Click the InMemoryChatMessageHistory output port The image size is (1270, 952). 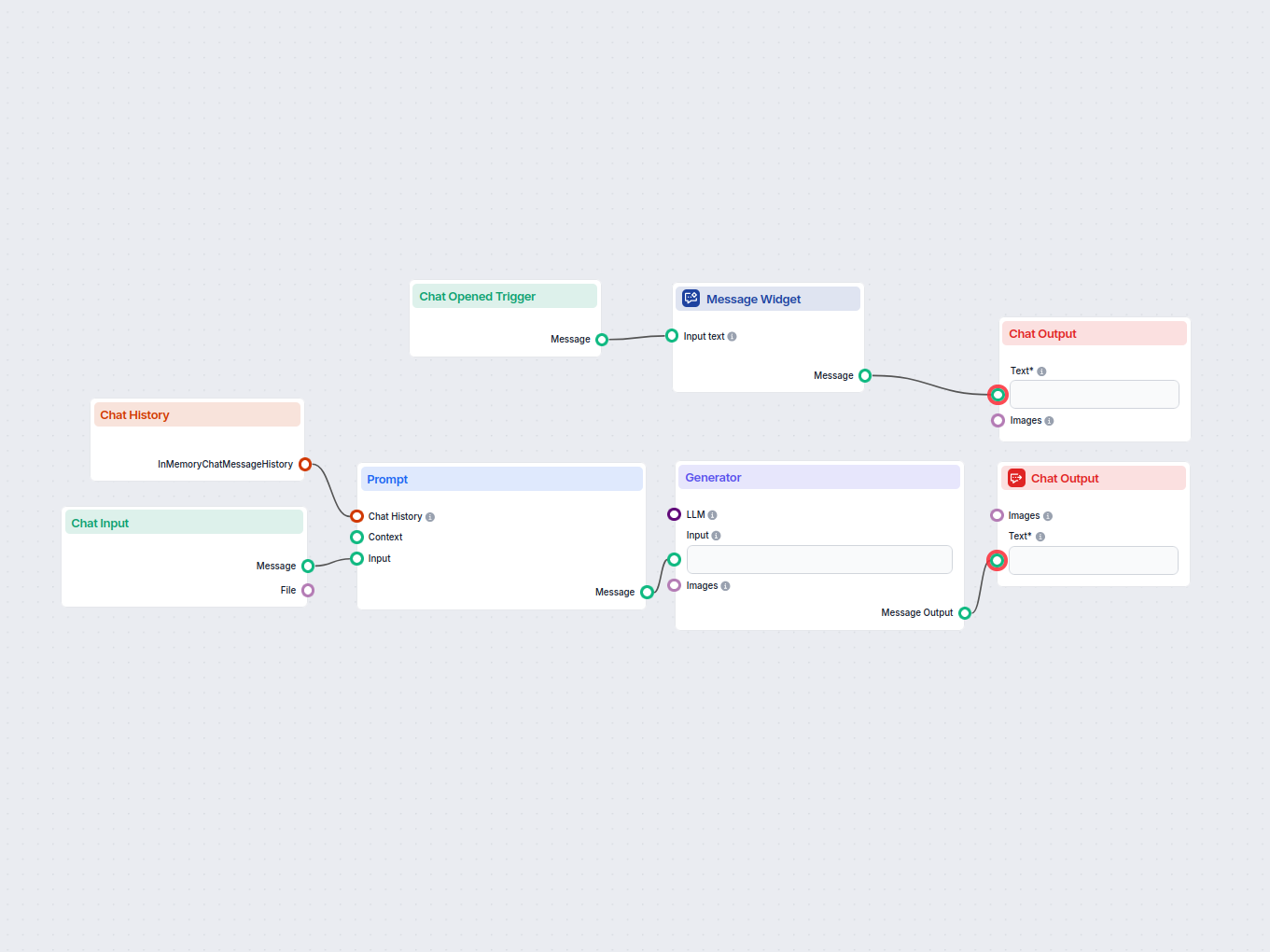[x=306, y=464]
